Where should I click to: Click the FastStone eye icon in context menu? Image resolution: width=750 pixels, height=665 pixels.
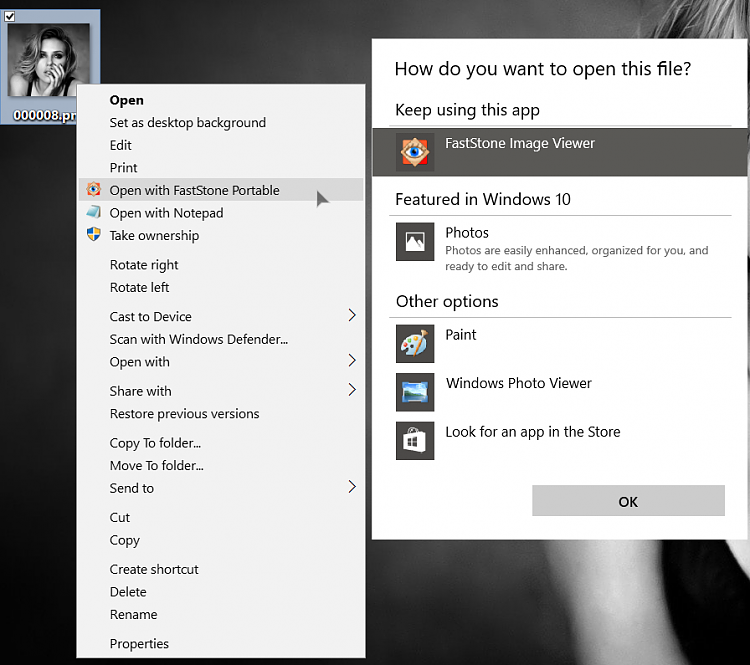[x=94, y=189]
